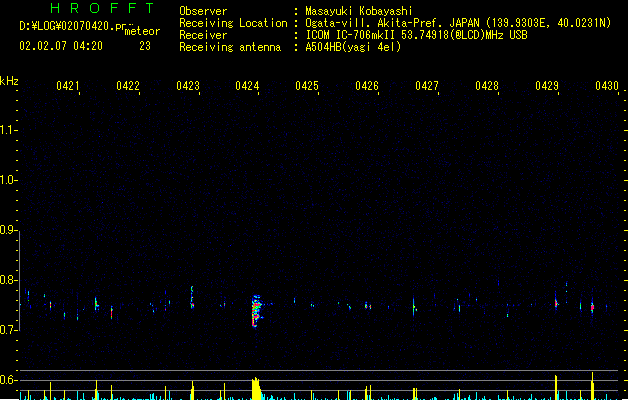Screen dimensions: 629x400
Task: Click the 0.8 kHz axis label
Action: coord(8,280)
